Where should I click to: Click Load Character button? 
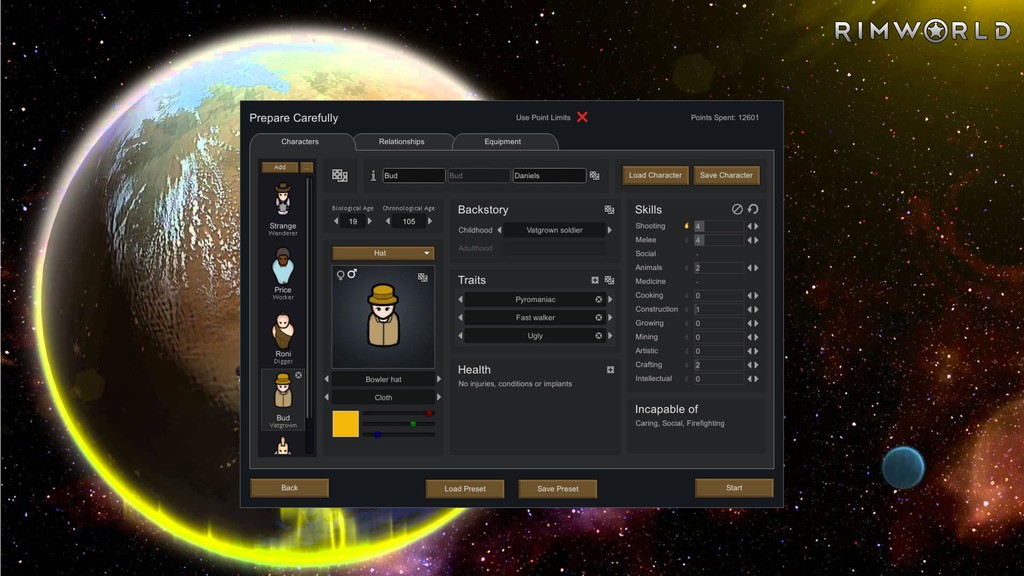[x=655, y=175]
